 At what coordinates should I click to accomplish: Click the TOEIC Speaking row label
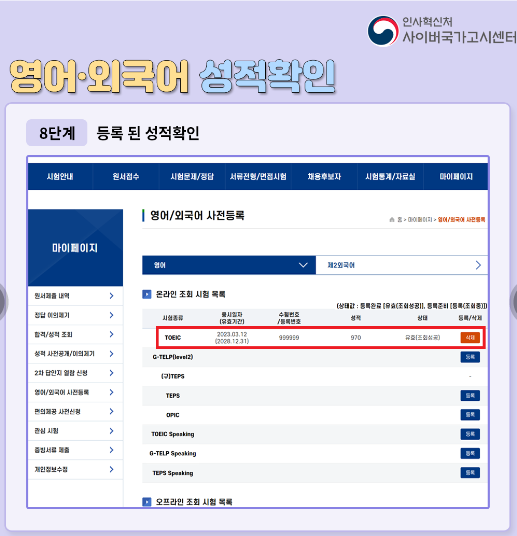coord(173,434)
